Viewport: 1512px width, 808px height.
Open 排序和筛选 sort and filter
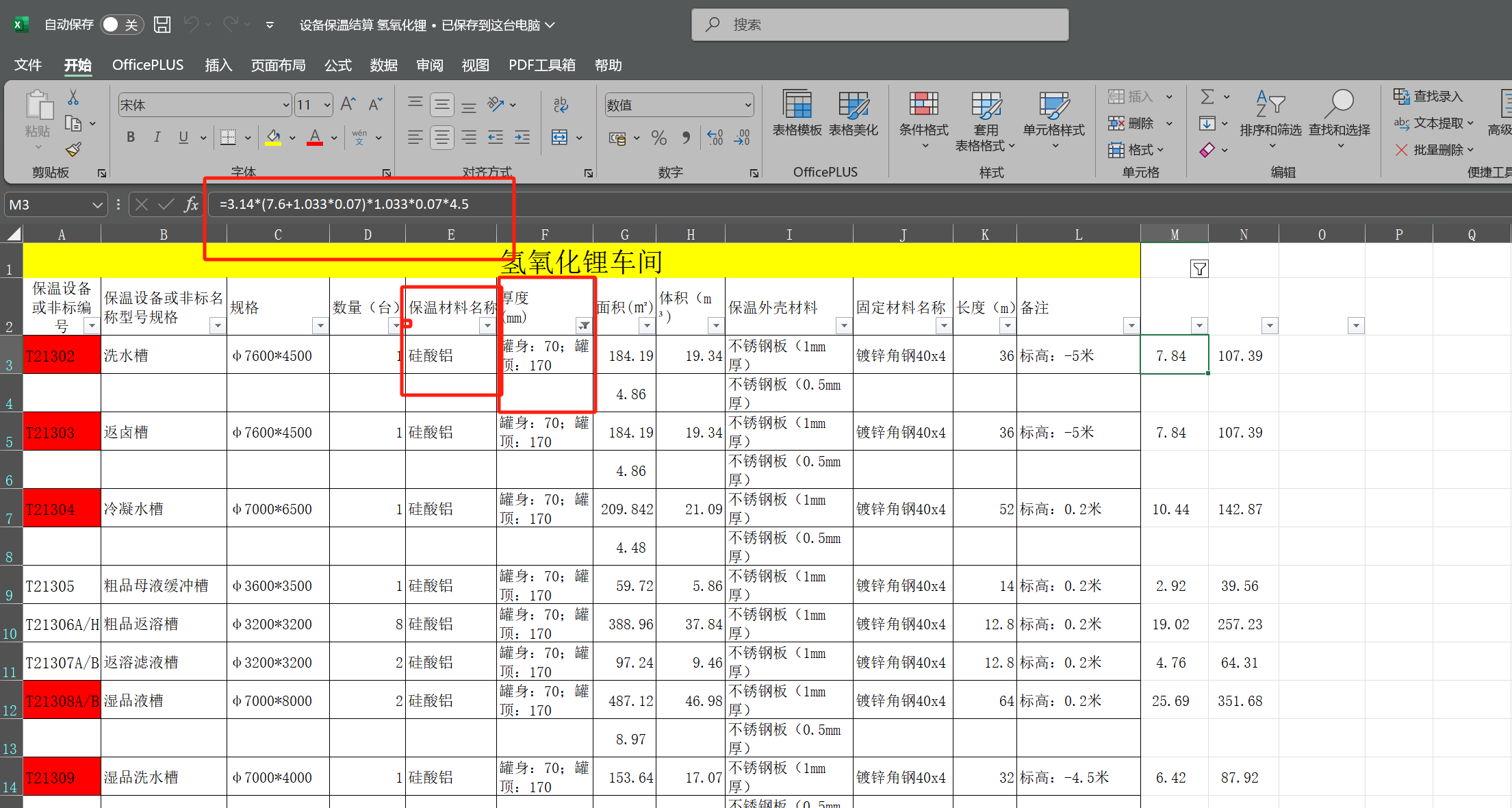click(1270, 121)
